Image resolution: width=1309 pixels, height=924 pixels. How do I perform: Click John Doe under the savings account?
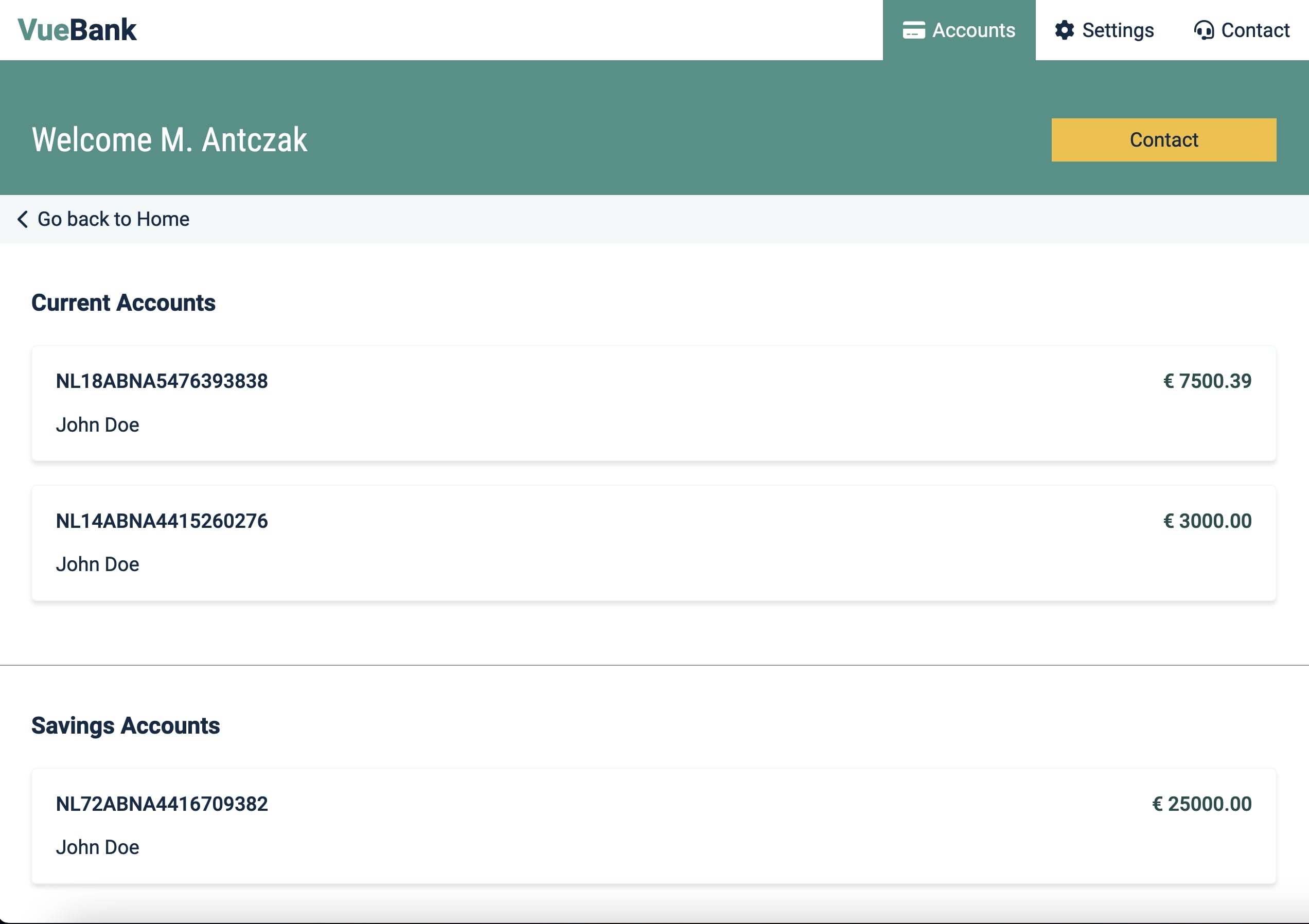[x=97, y=847]
